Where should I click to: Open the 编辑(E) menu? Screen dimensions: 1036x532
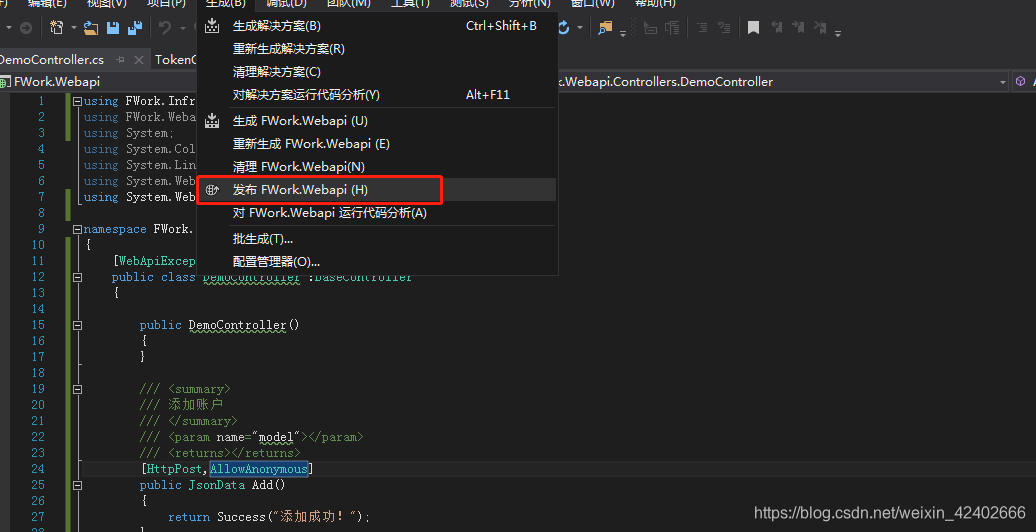47,3
